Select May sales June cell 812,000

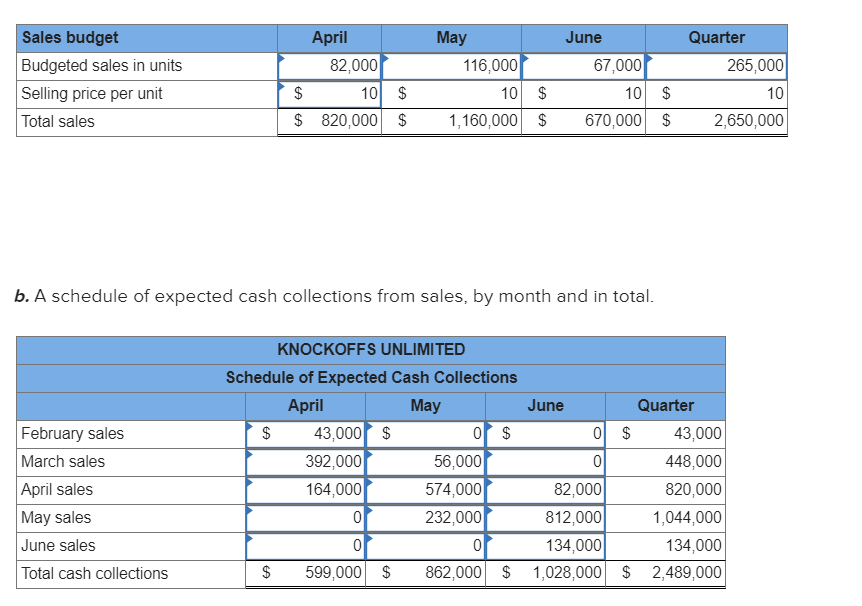tap(545, 518)
